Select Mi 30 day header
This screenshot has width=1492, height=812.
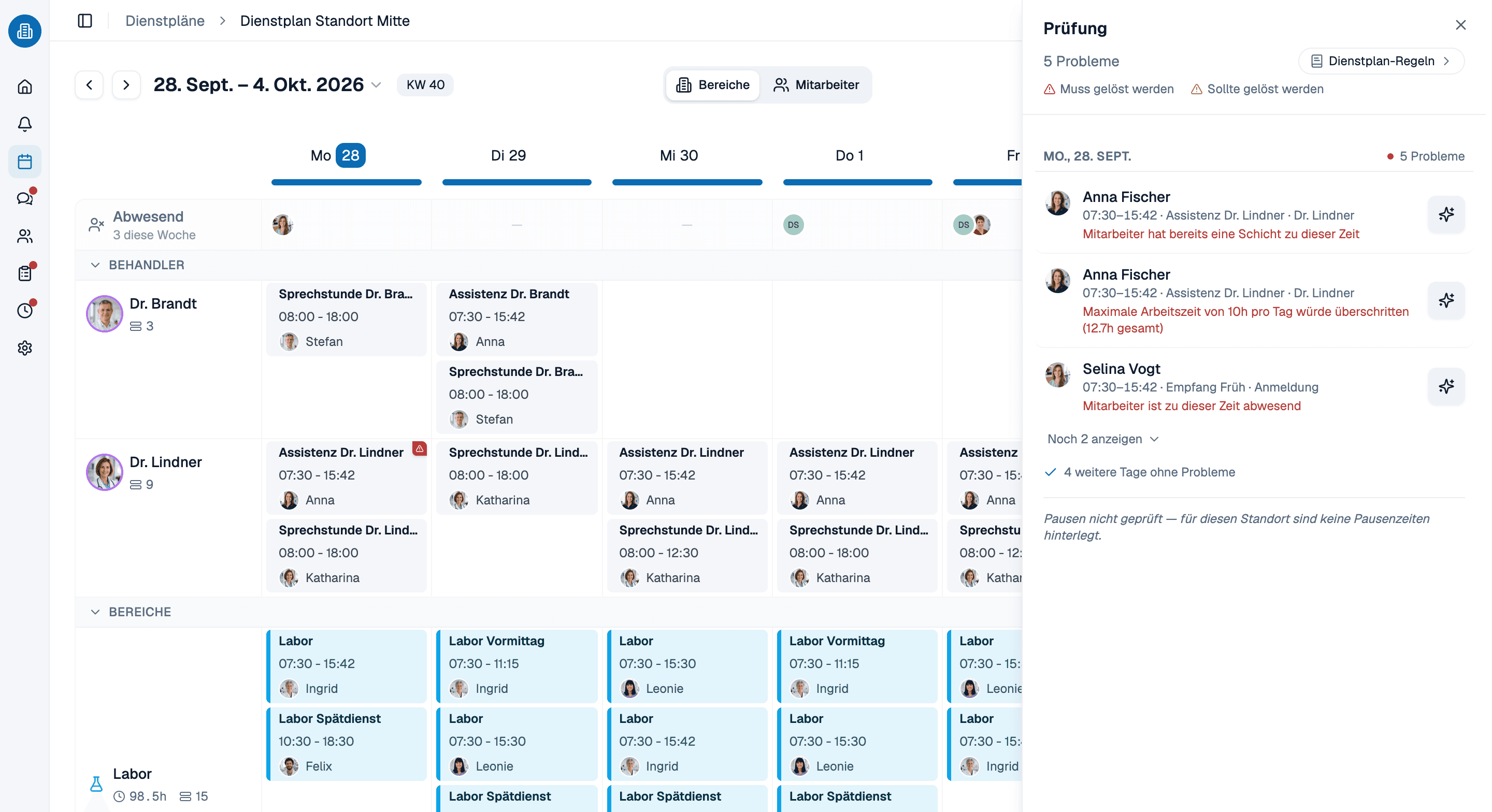679,155
